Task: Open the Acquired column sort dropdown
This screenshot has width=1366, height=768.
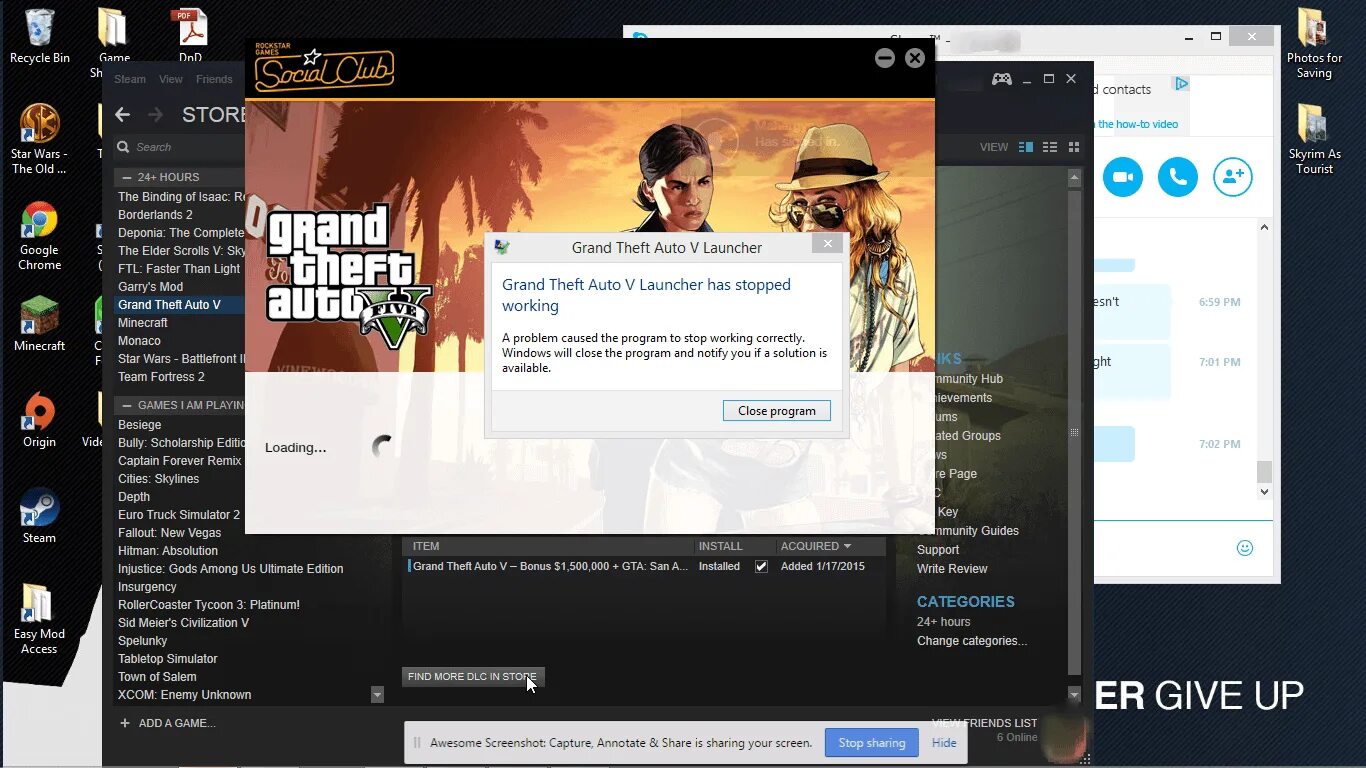Action: click(847, 546)
